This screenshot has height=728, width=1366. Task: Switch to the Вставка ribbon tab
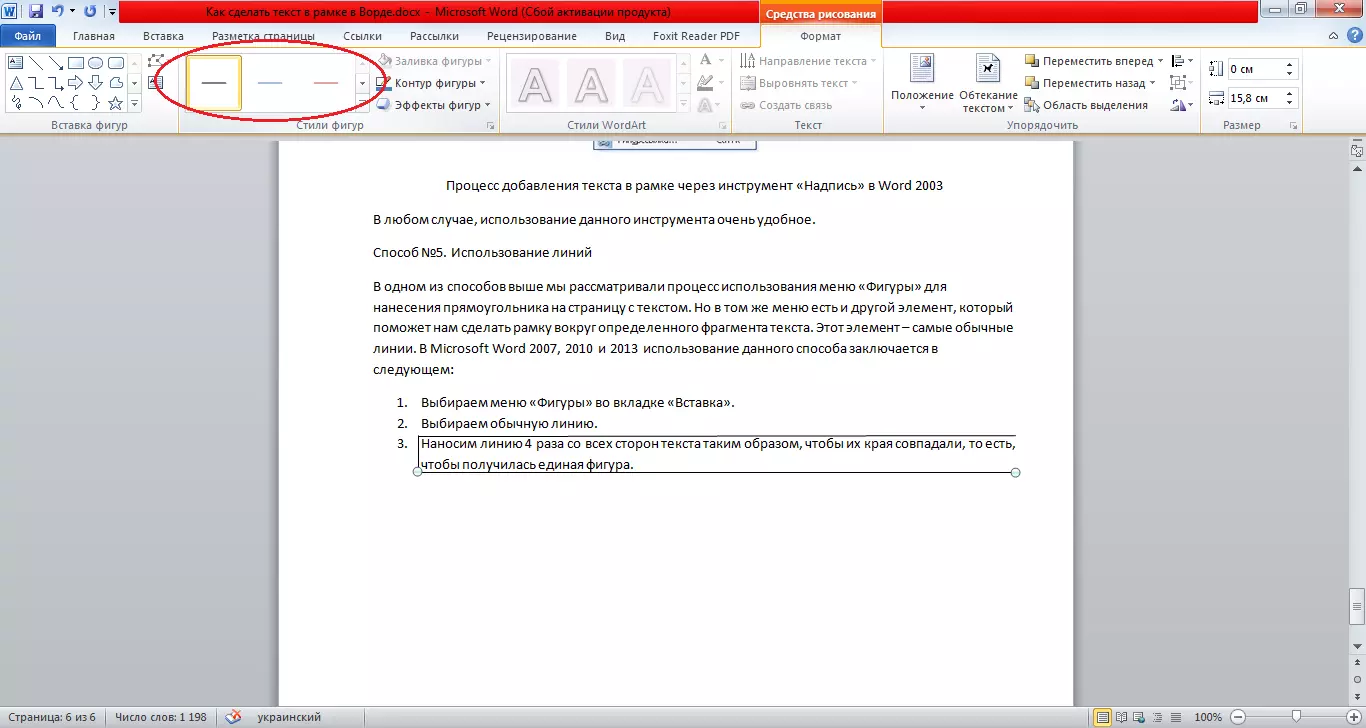163,36
